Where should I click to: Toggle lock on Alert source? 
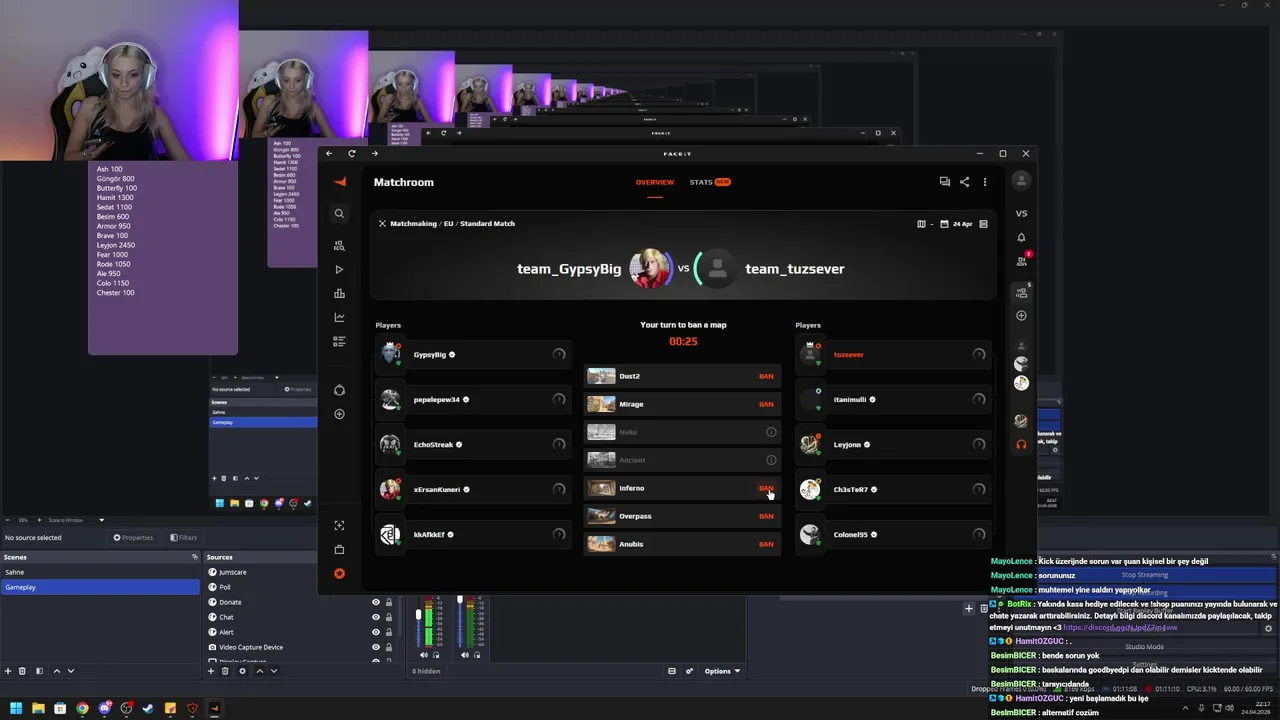pos(389,632)
